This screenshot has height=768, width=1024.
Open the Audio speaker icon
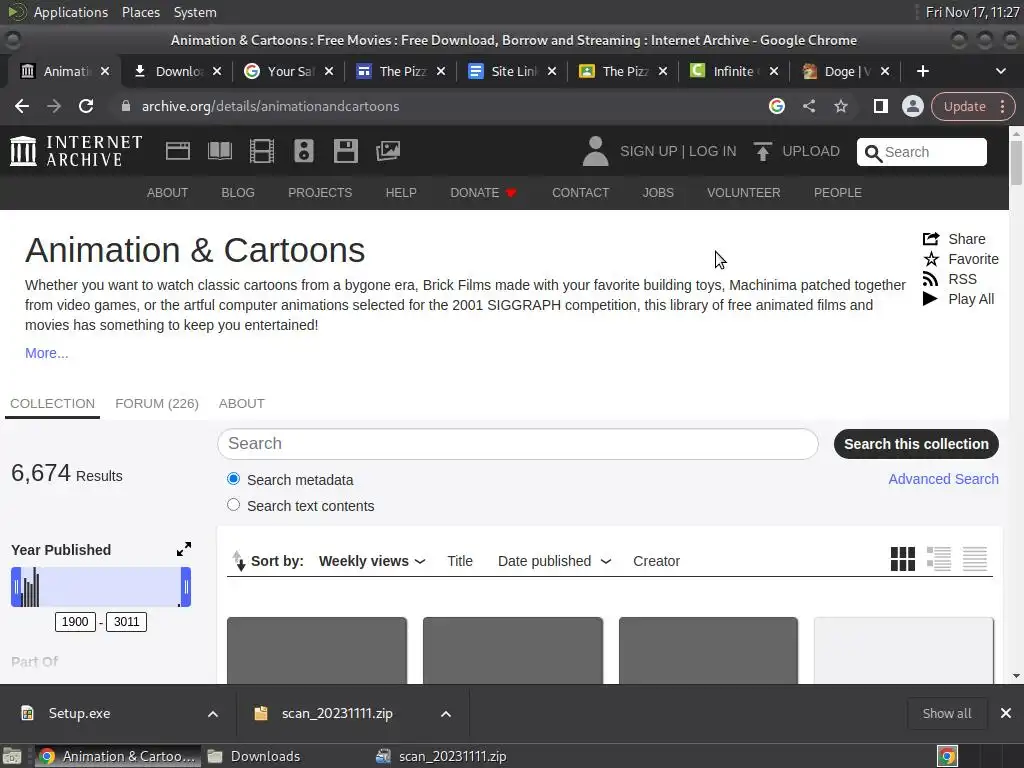[304, 151]
